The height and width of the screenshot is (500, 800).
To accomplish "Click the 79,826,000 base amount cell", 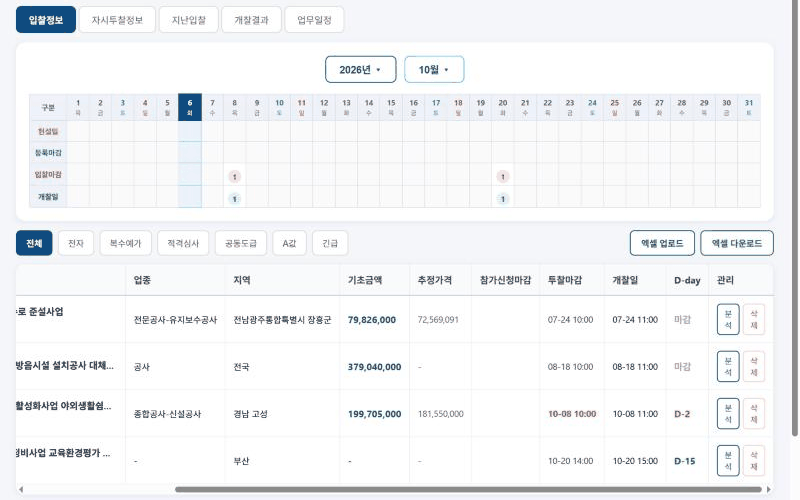I will [372, 320].
